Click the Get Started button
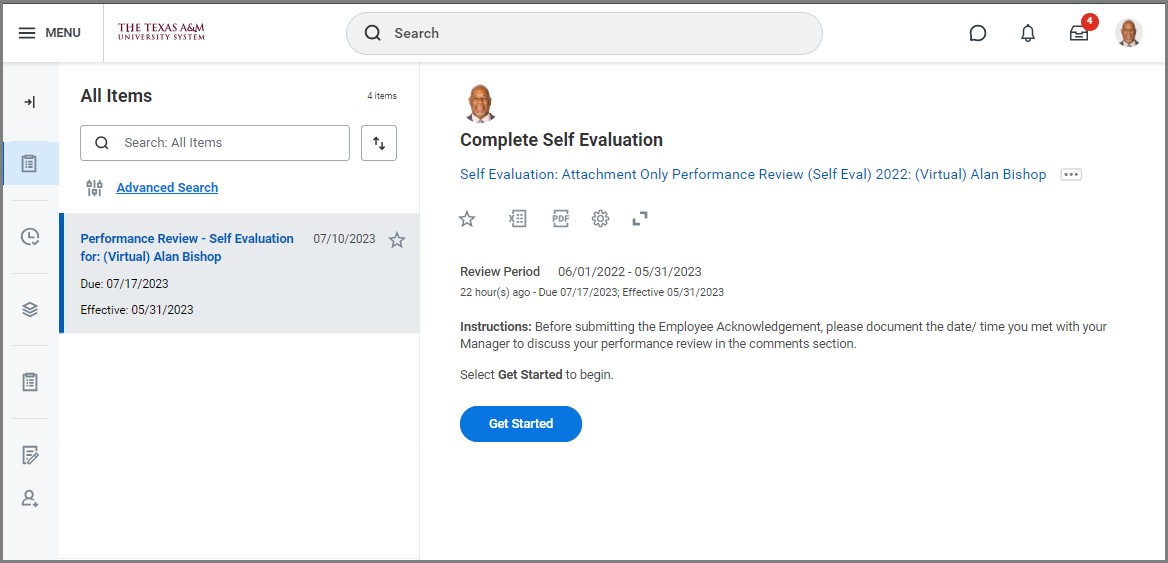The width and height of the screenshot is (1168, 563). pos(520,424)
